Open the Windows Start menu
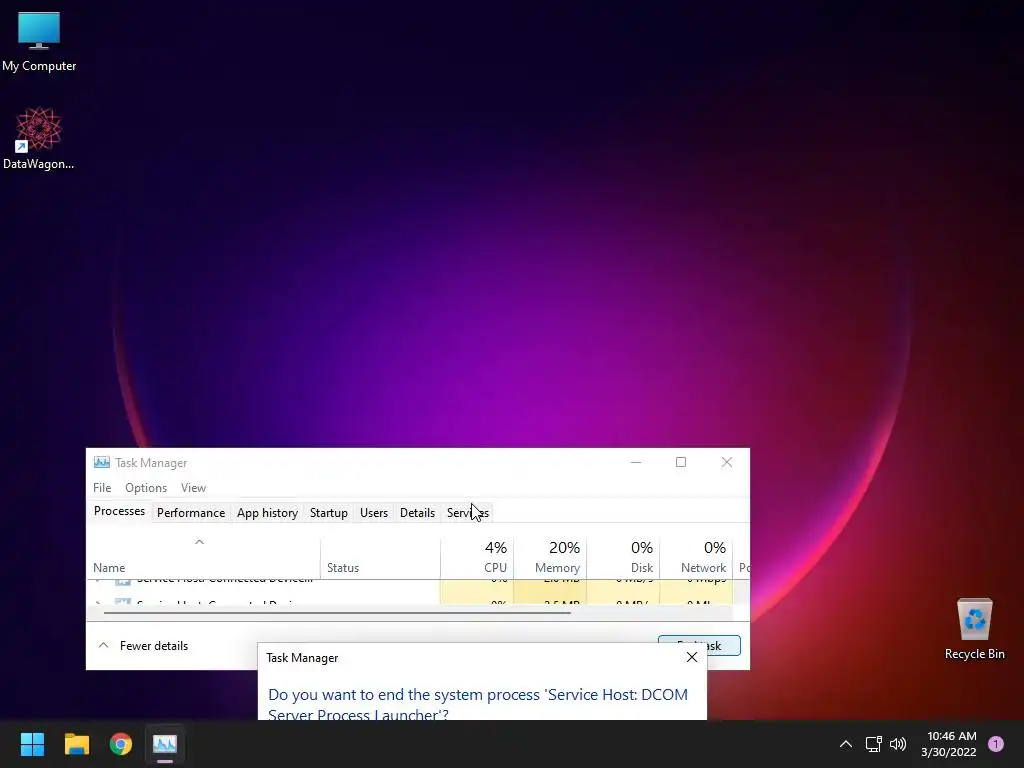Image resolution: width=1024 pixels, height=768 pixels. pyautogui.click(x=32, y=744)
